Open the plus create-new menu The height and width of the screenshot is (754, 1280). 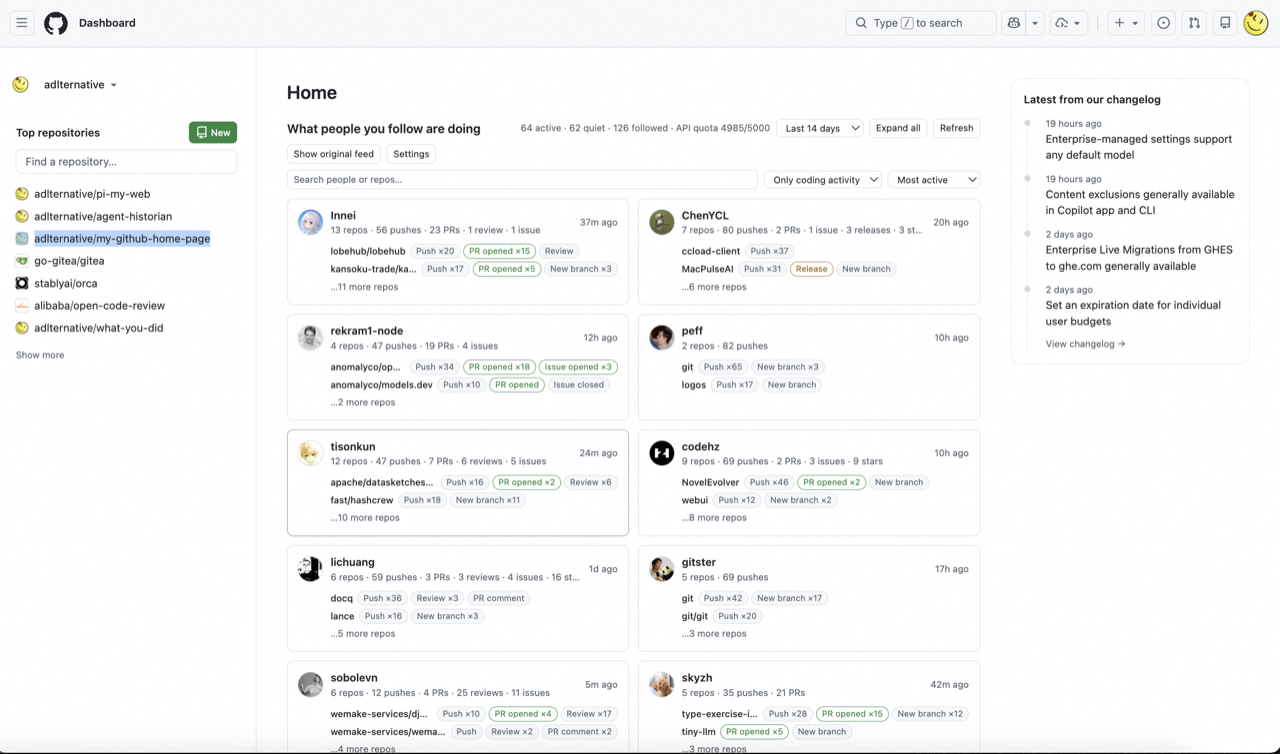click(x=1126, y=23)
